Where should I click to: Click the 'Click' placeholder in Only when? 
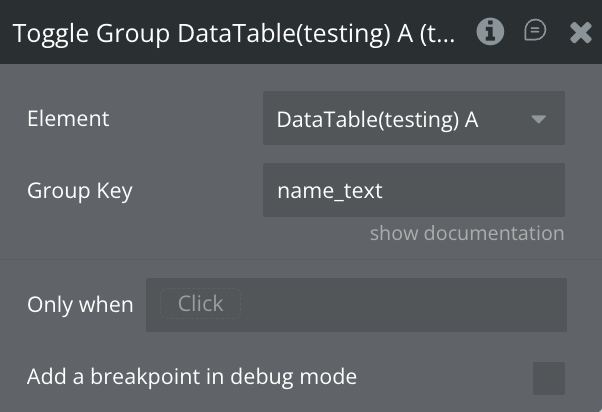[x=201, y=304]
